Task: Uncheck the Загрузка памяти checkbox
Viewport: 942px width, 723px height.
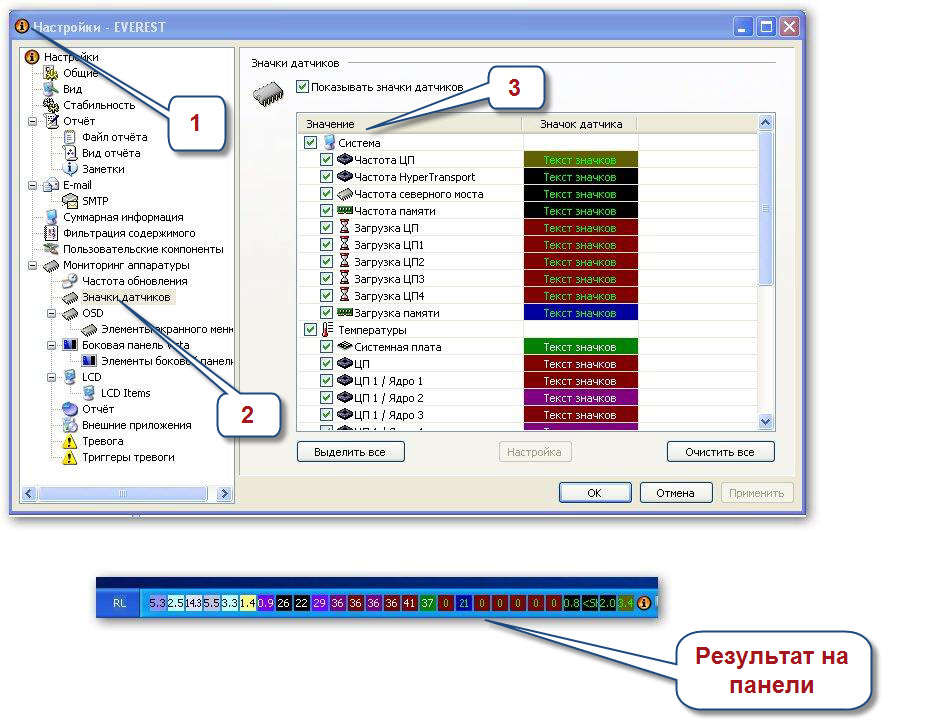Action: point(326,313)
